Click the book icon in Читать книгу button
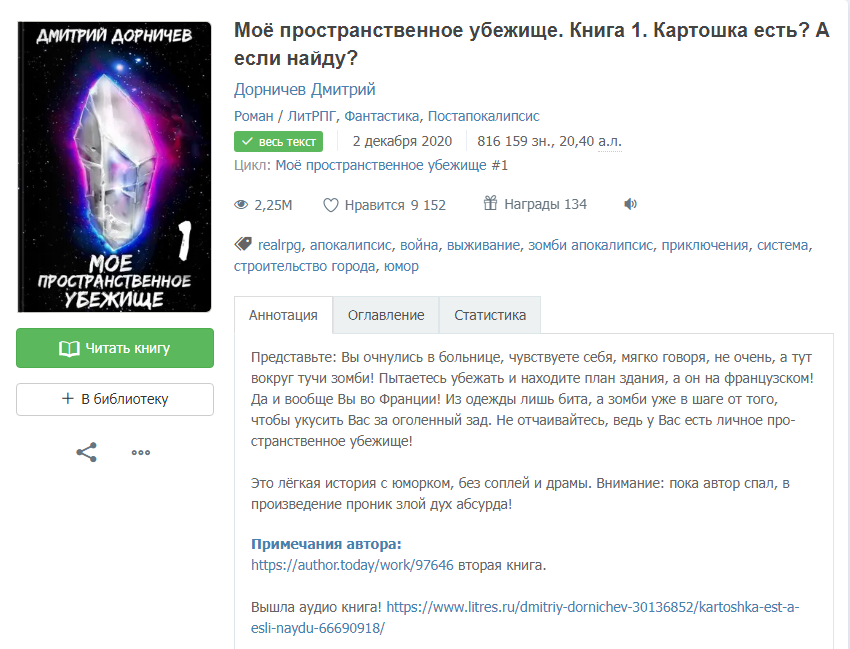Image resolution: width=850 pixels, height=649 pixels. pos(69,349)
